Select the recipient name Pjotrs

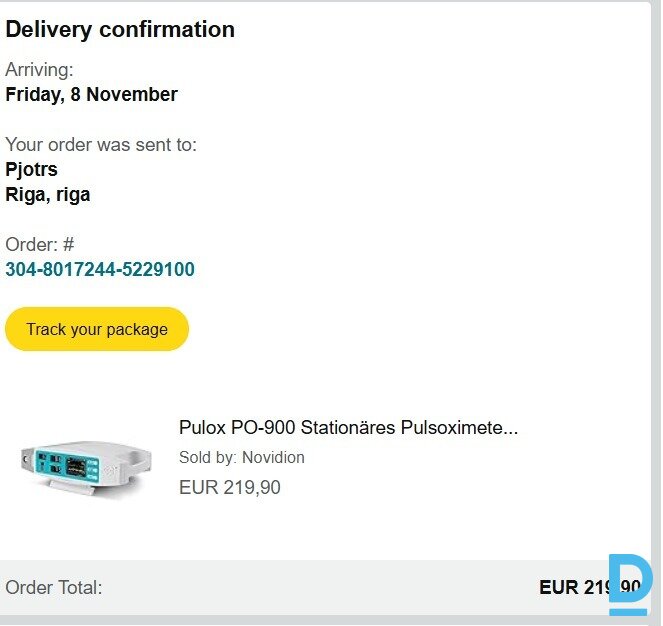point(32,170)
